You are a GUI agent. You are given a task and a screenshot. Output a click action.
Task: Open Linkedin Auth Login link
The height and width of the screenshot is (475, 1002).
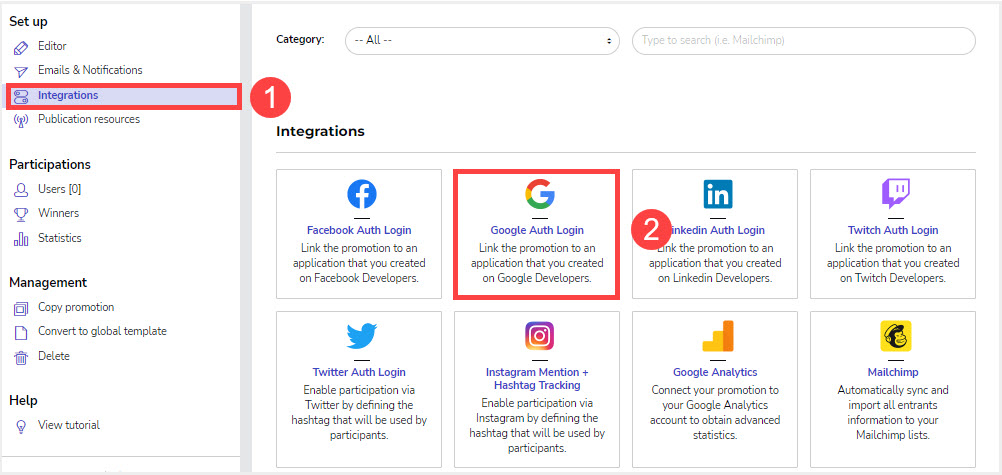[x=715, y=230]
